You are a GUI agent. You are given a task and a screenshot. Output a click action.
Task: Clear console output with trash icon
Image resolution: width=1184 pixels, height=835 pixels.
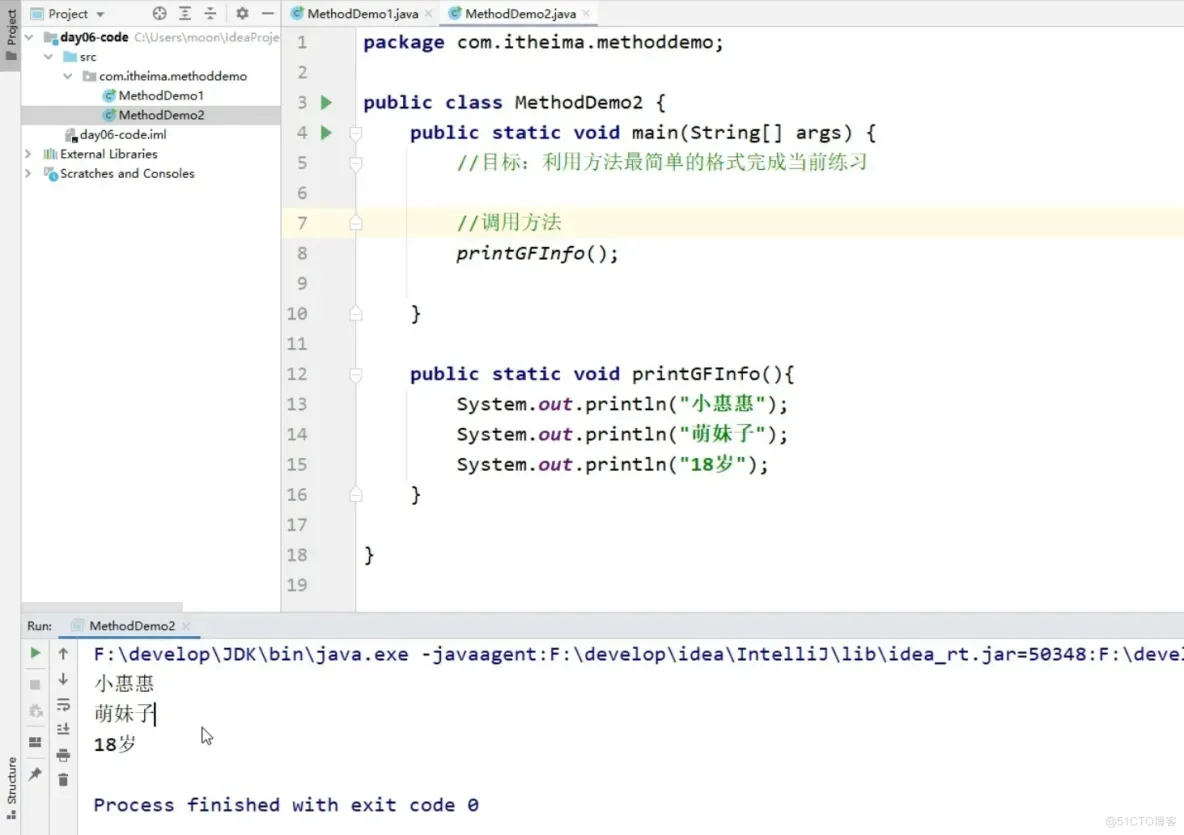(x=63, y=779)
